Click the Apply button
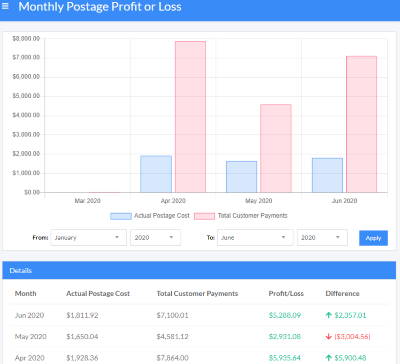This screenshot has height=364, width=400. click(x=373, y=238)
